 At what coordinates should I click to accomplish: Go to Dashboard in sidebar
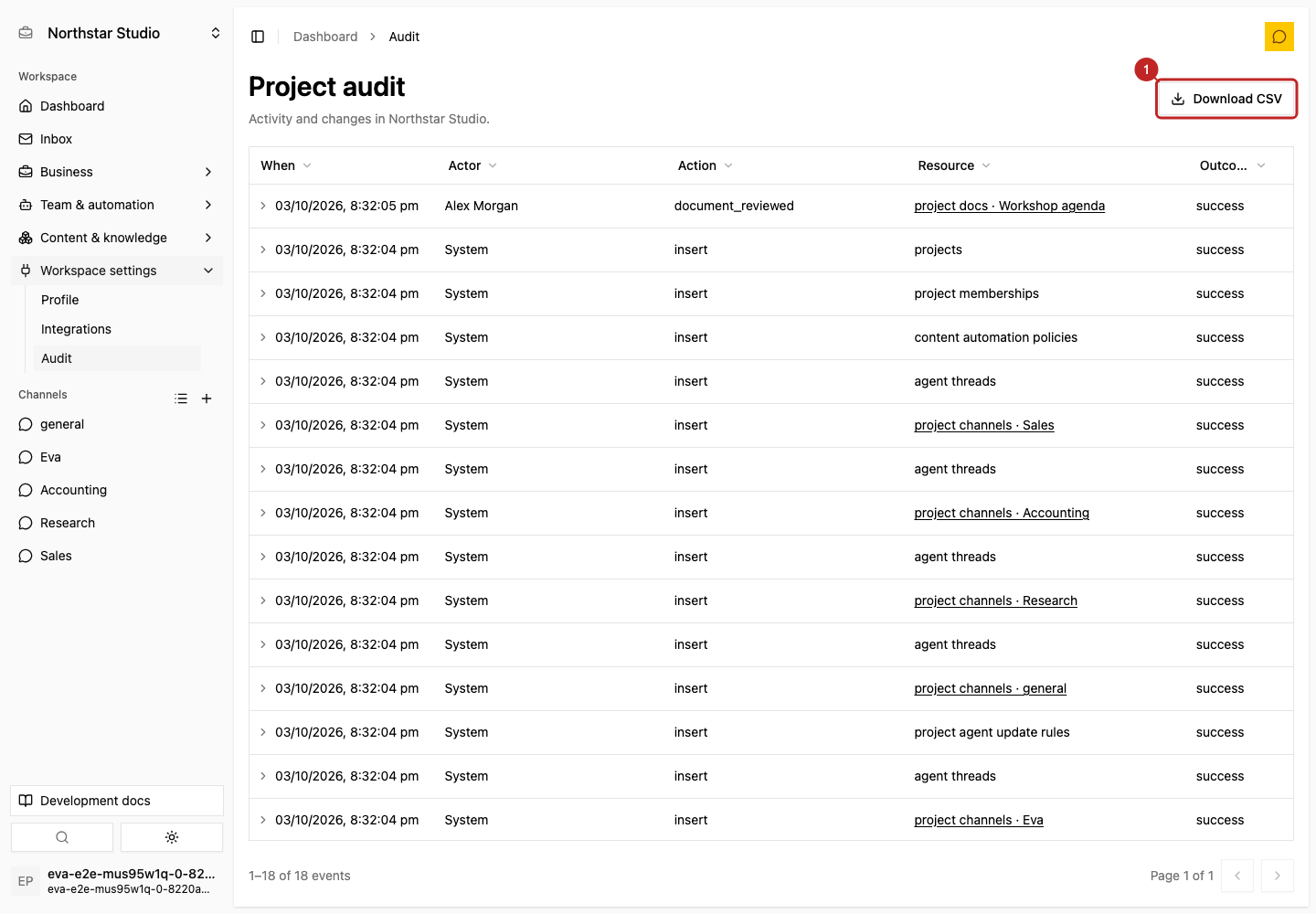117,106
